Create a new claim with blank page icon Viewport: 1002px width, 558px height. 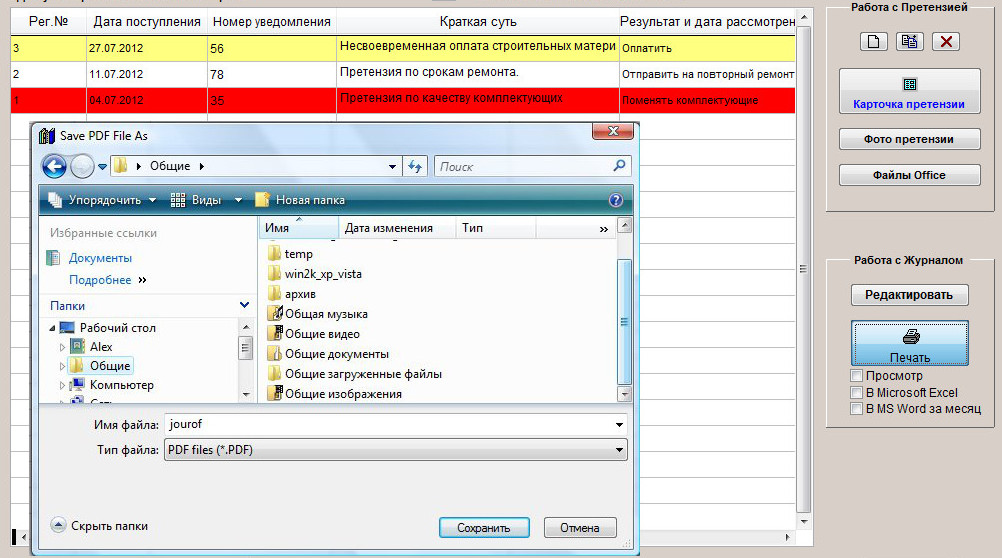[874, 42]
